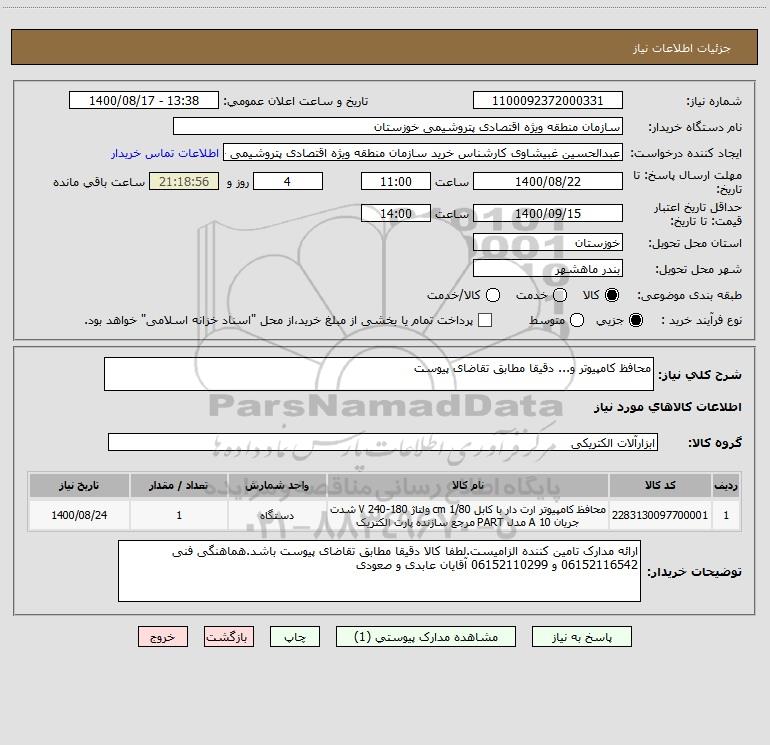Select the کالا/خدمت radio button
Viewport: 770px width, 745px height.
(x=493, y=295)
